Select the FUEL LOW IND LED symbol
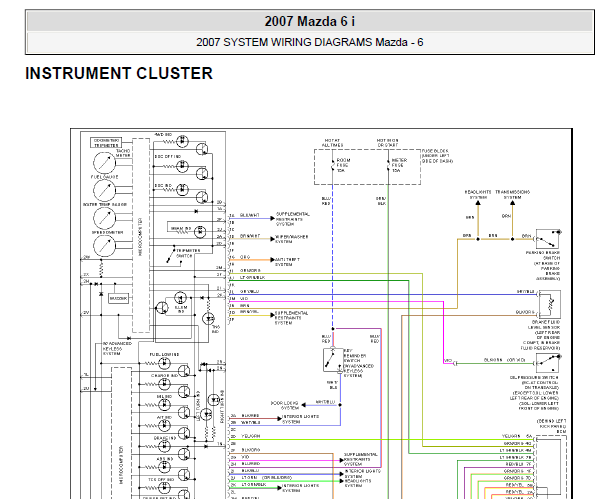The image size is (606, 499). coord(164,363)
